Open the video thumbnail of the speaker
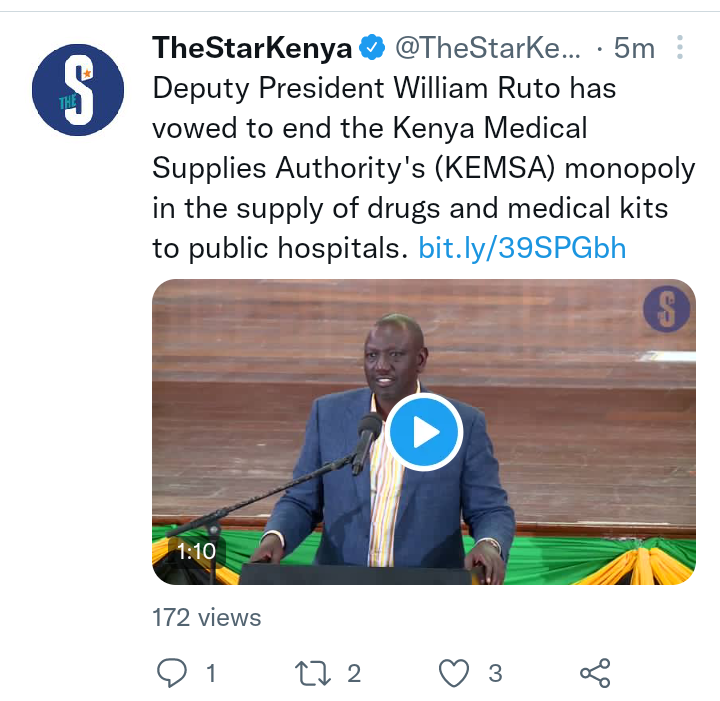This screenshot has height=701, width=720. [x=424, y=432]
